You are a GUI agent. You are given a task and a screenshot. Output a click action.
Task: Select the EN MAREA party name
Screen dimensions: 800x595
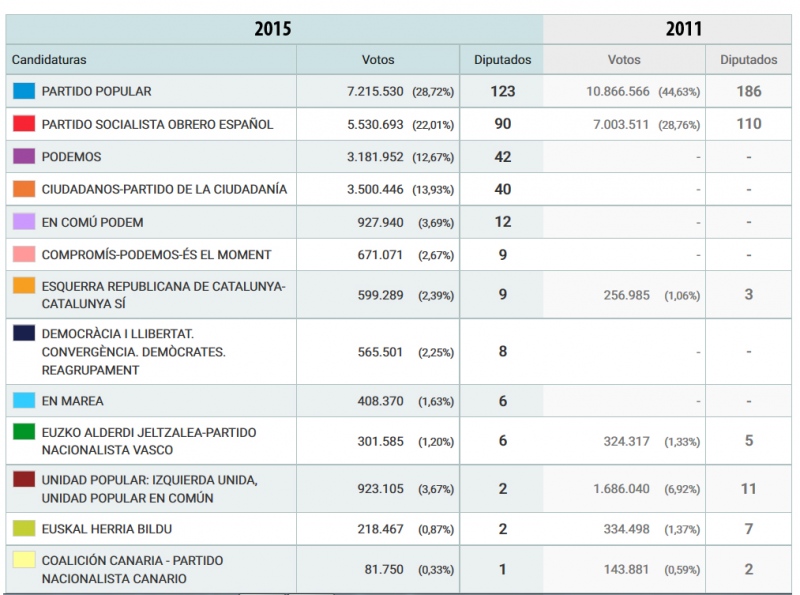[x=72, y=401]
